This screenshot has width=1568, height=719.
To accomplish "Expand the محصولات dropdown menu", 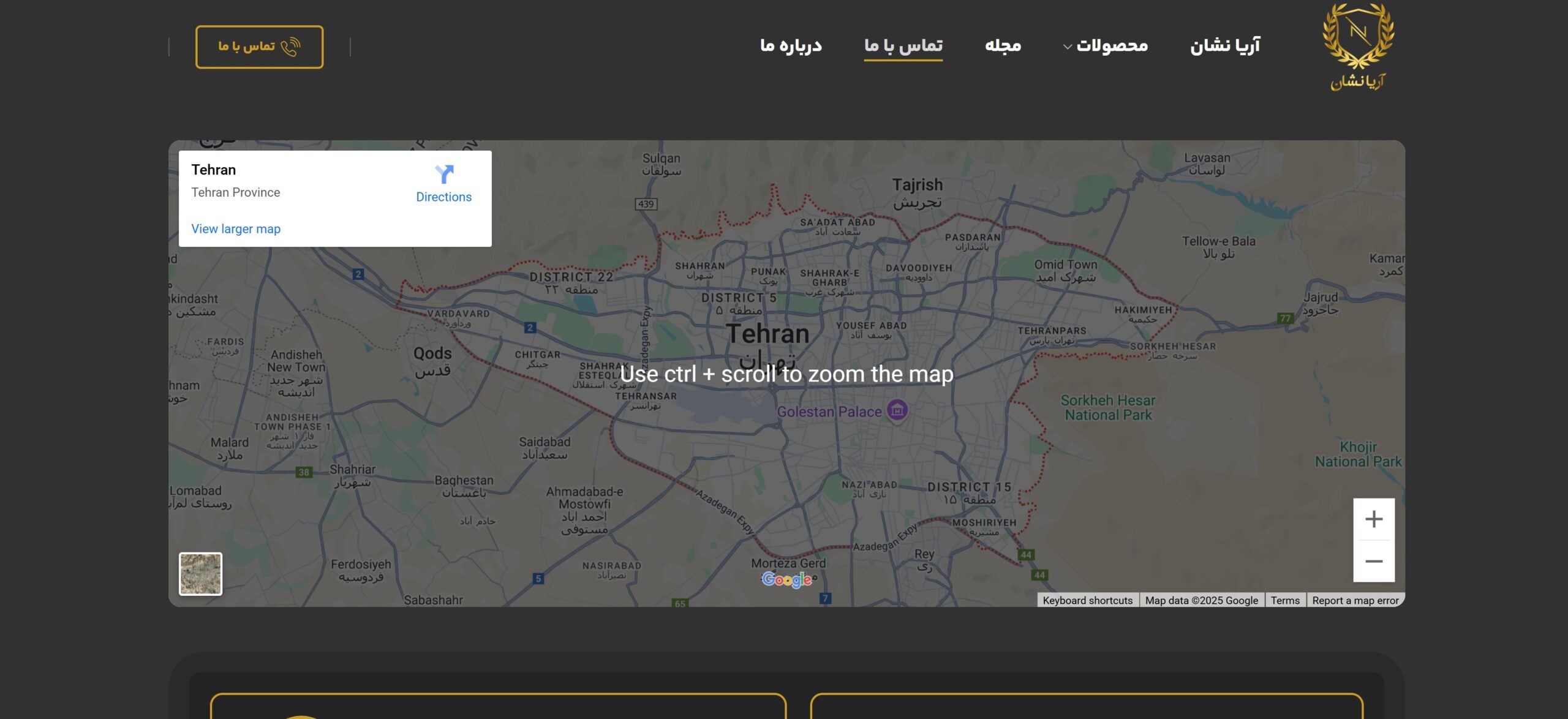I will click(1105, 46).
